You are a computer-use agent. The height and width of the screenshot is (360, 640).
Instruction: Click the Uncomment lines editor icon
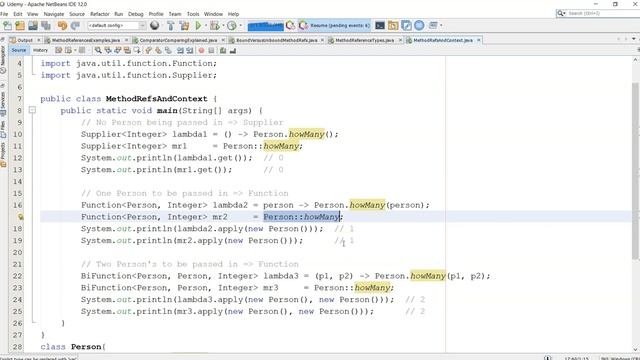(x=233, y=50)
